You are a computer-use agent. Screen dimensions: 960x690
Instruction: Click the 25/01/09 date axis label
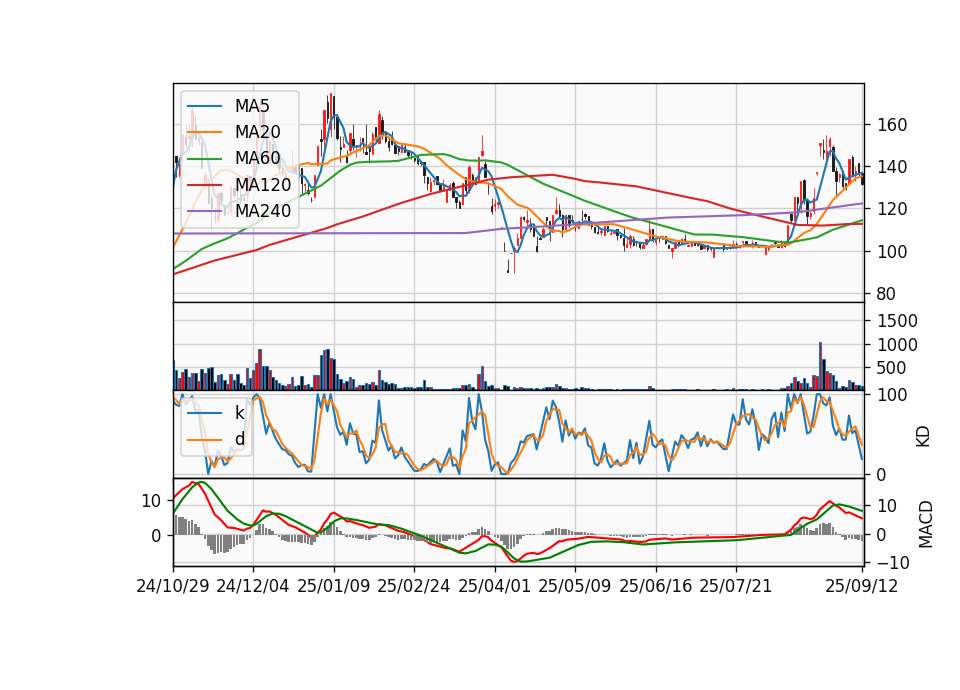click(334, 586)
